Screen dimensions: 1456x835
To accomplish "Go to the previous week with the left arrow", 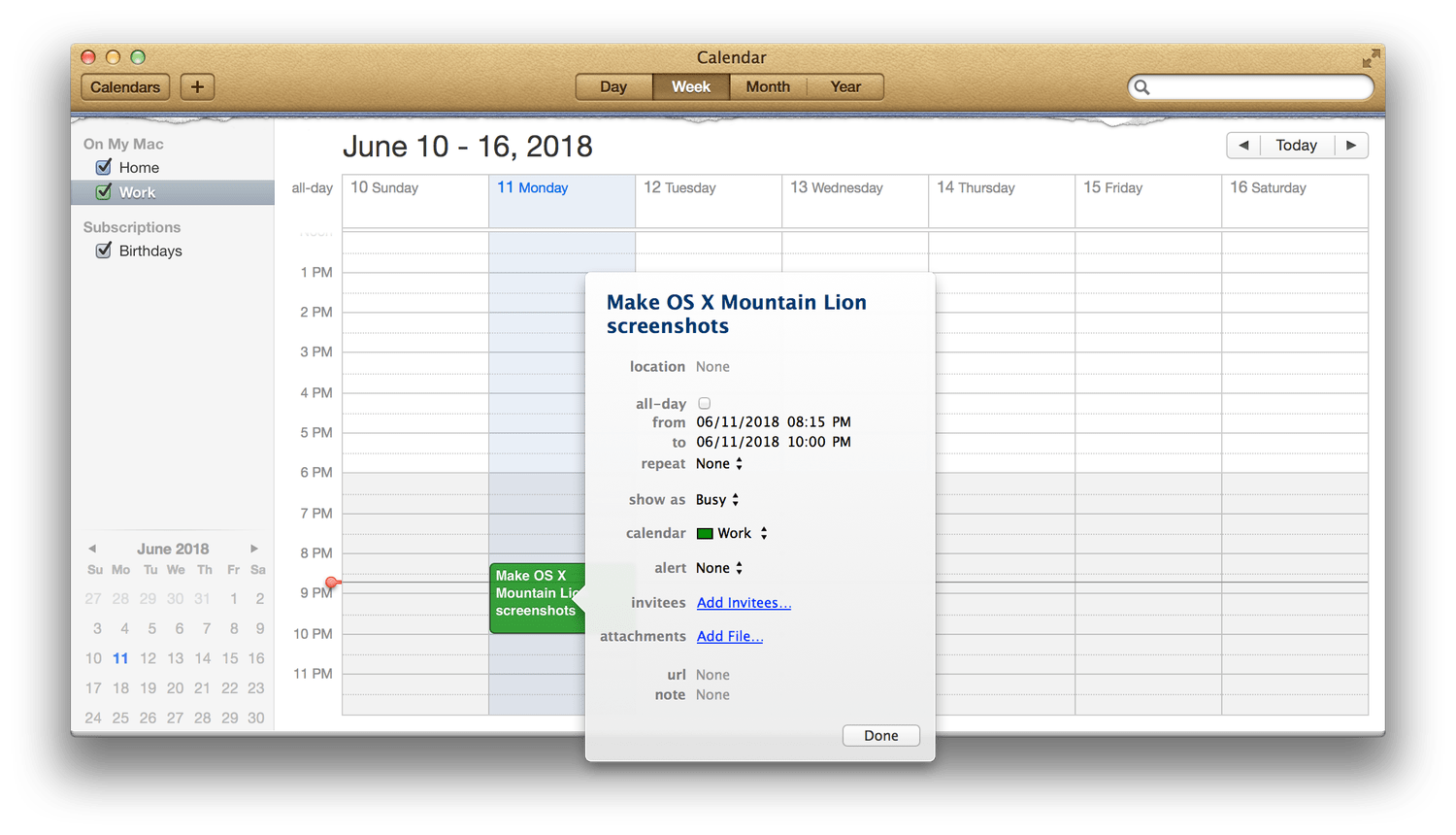I will tap(1243, 145).
